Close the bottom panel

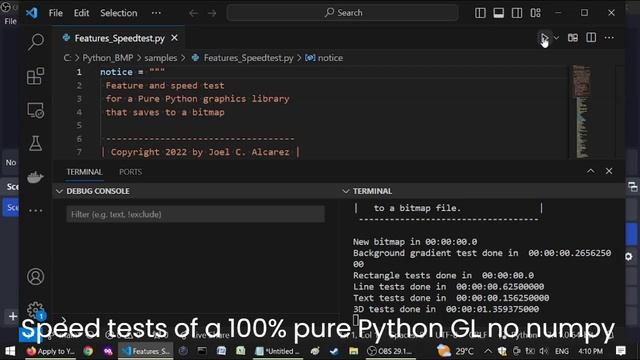tap(609, 171)
